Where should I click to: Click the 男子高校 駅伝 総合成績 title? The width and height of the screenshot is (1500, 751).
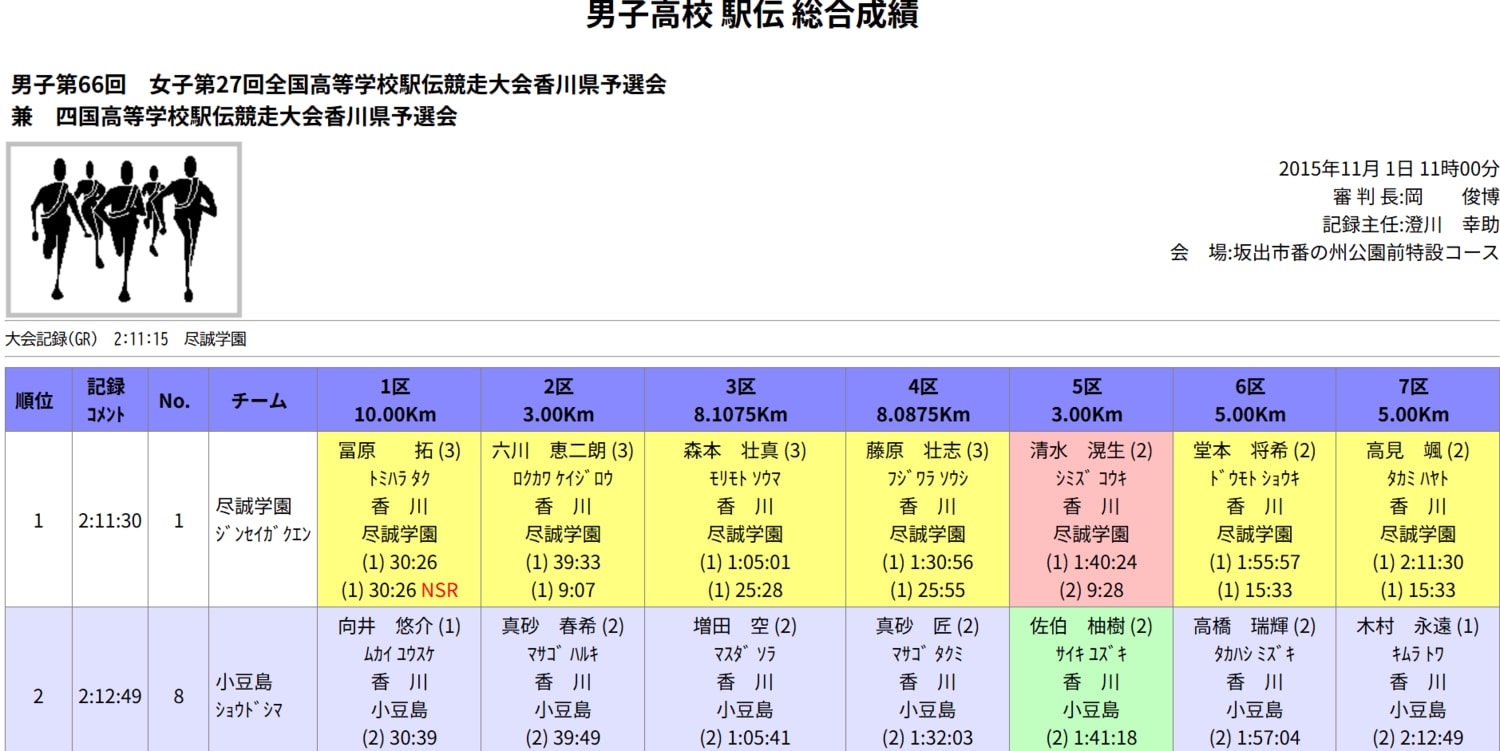pos(750,16)
